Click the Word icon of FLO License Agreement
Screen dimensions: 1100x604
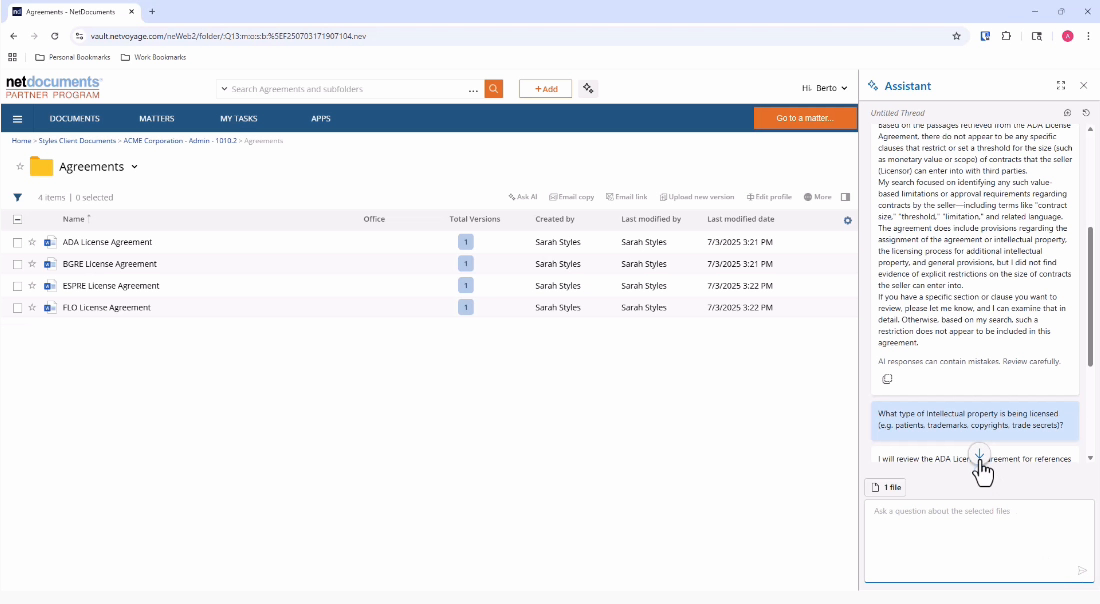coord(50,307)
